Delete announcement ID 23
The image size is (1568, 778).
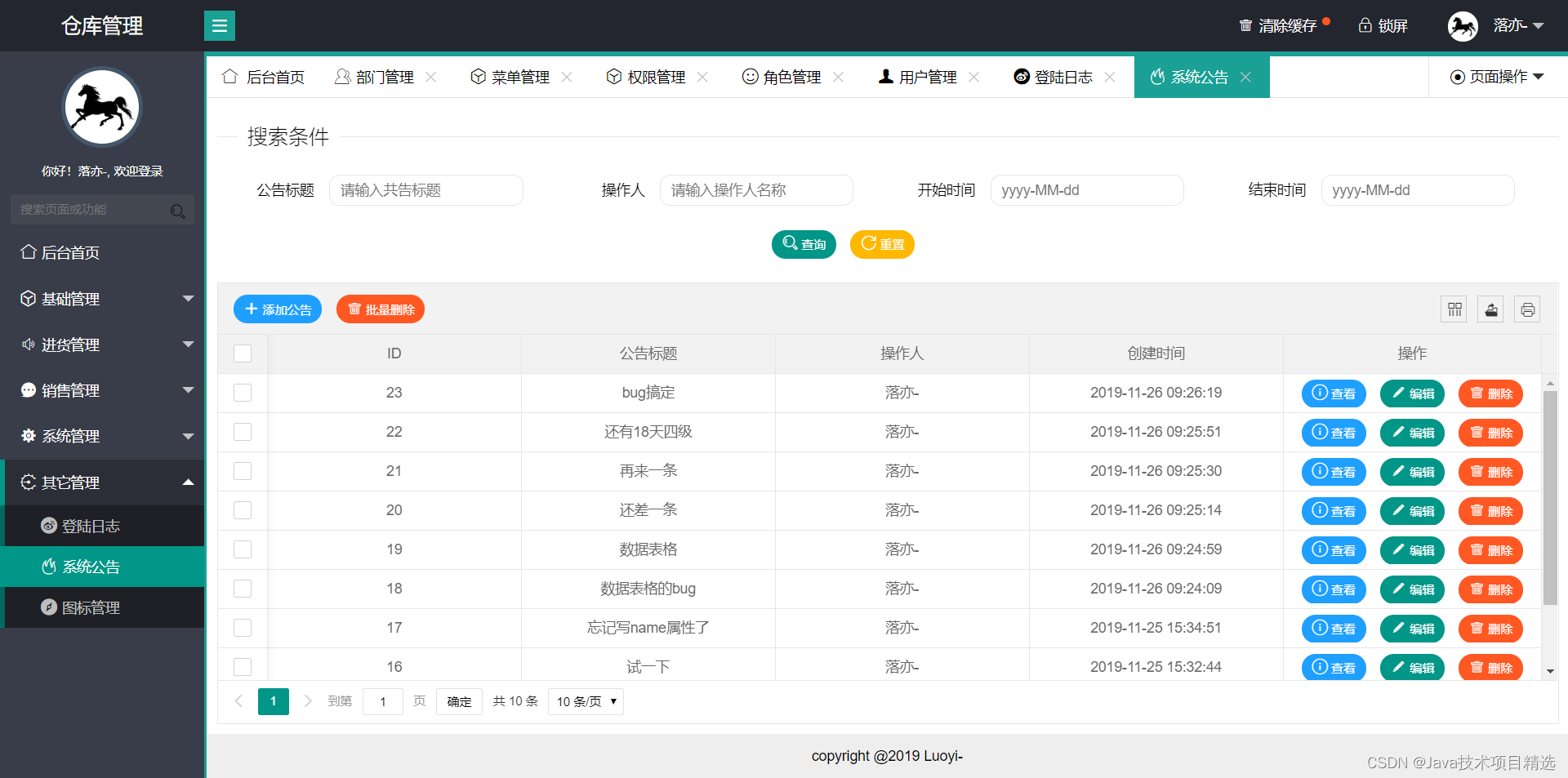pos(1491,393)
